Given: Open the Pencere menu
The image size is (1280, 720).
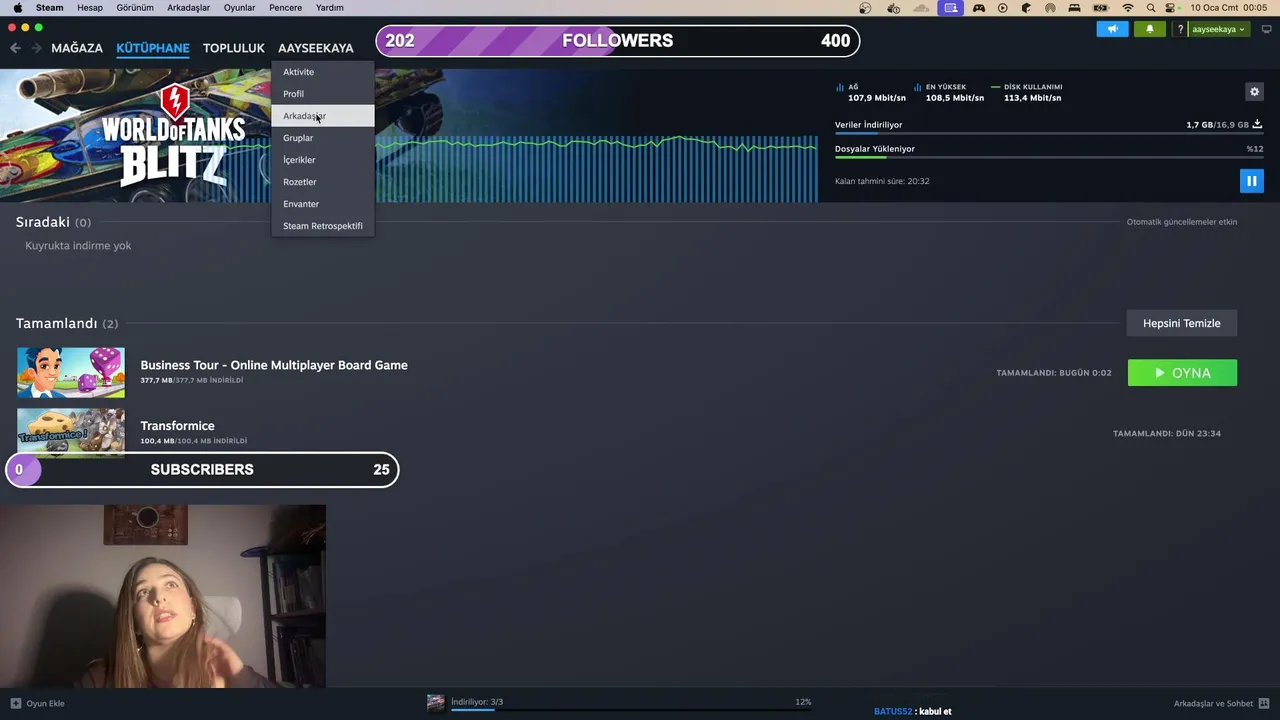Looking at the screenshot, I should 286,8.
